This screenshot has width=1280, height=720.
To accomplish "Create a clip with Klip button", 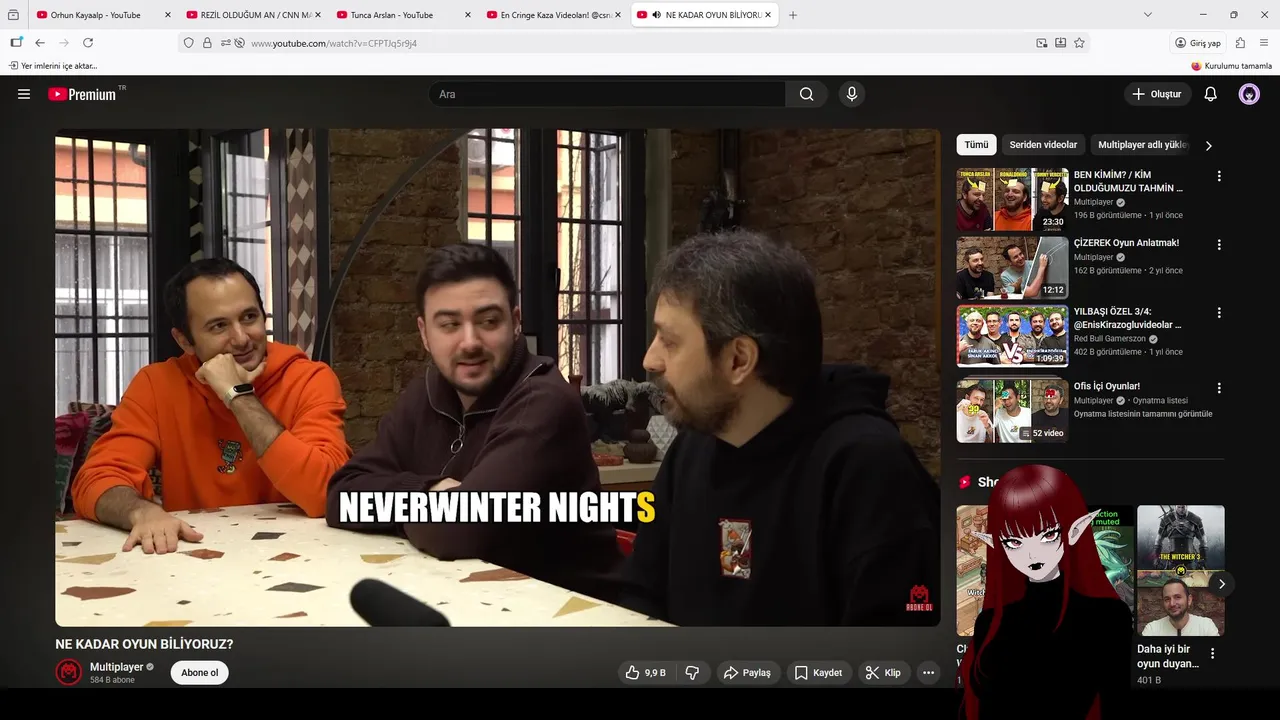I will pyautogui.click(x=883, y=673).
